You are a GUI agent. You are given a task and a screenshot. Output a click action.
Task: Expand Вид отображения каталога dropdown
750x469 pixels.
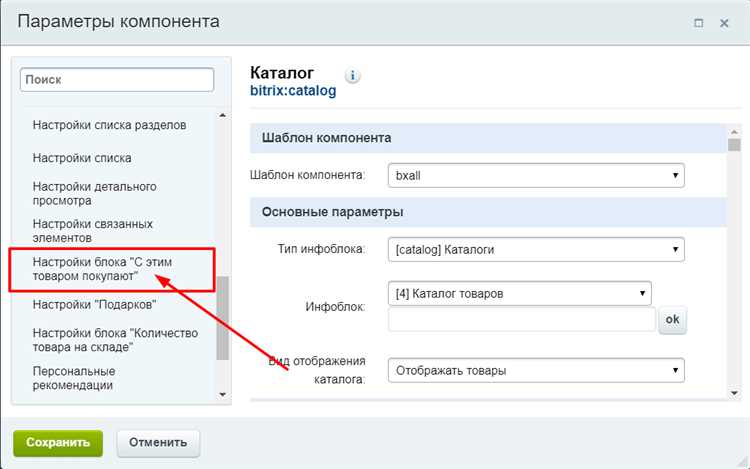(536, 370)
